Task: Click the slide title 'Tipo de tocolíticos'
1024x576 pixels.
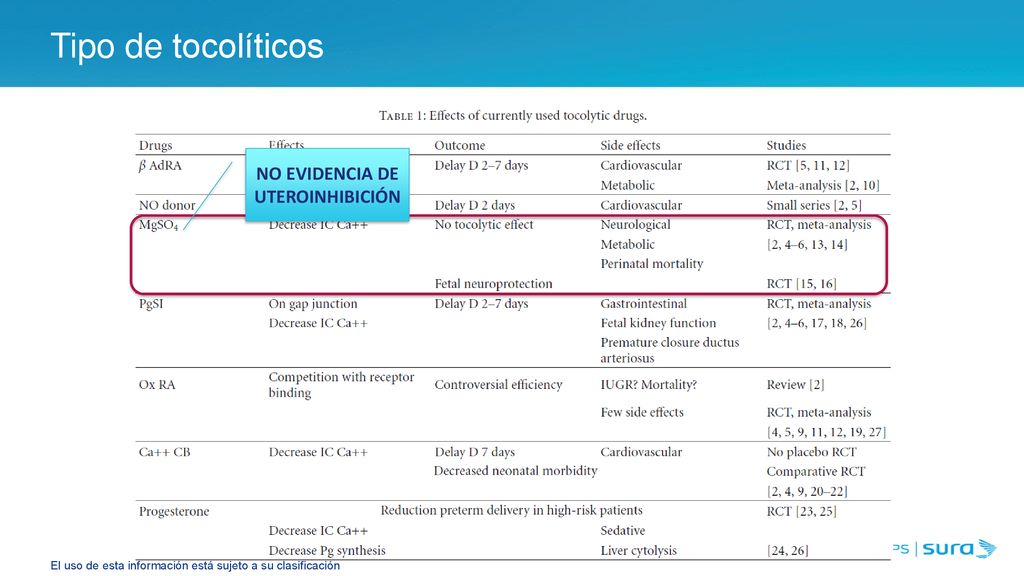Action: coord(187,46)
